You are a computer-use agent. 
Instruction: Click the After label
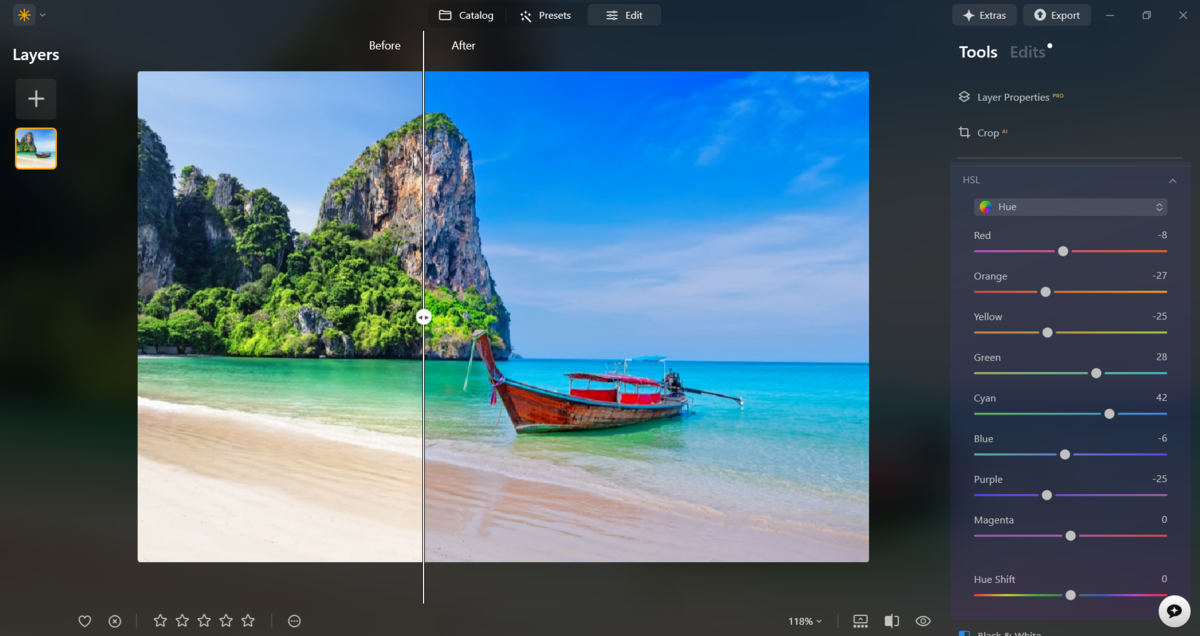click(463, 46)
